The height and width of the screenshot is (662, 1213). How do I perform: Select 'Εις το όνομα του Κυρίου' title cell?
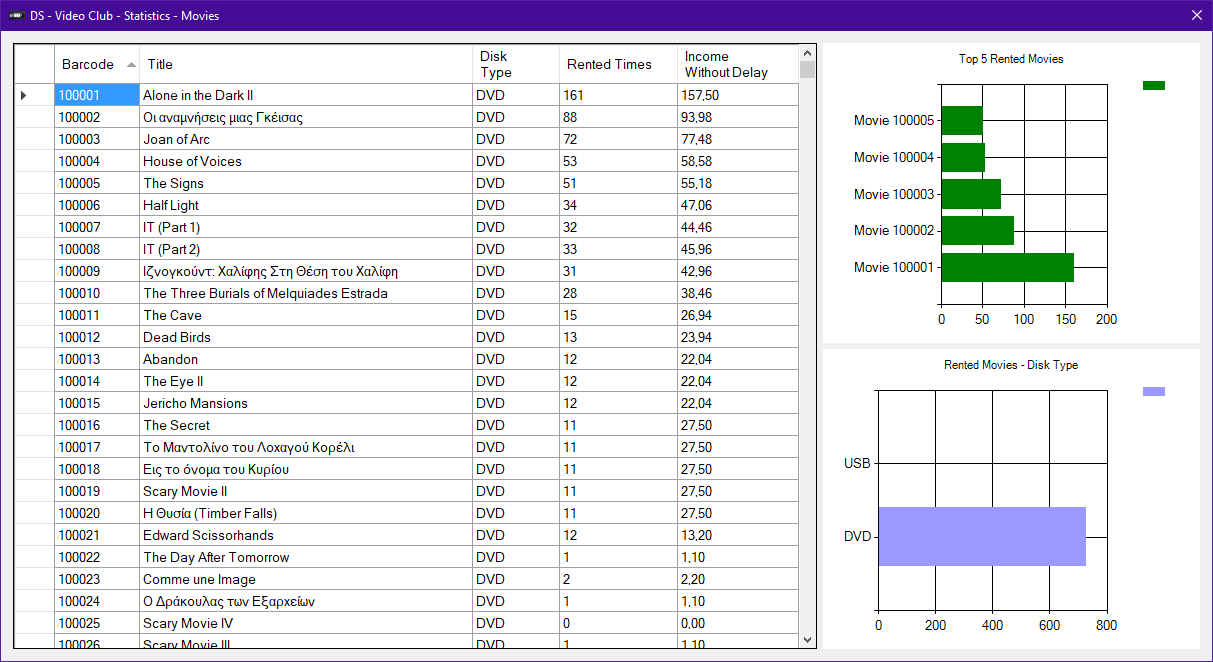coord(306,469)
